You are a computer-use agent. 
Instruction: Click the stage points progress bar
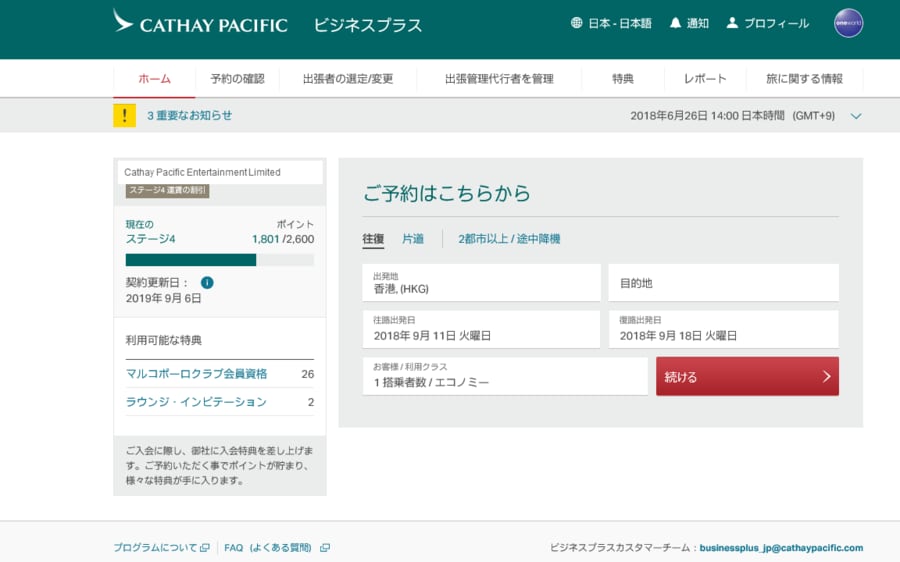(x=219, y=260)
